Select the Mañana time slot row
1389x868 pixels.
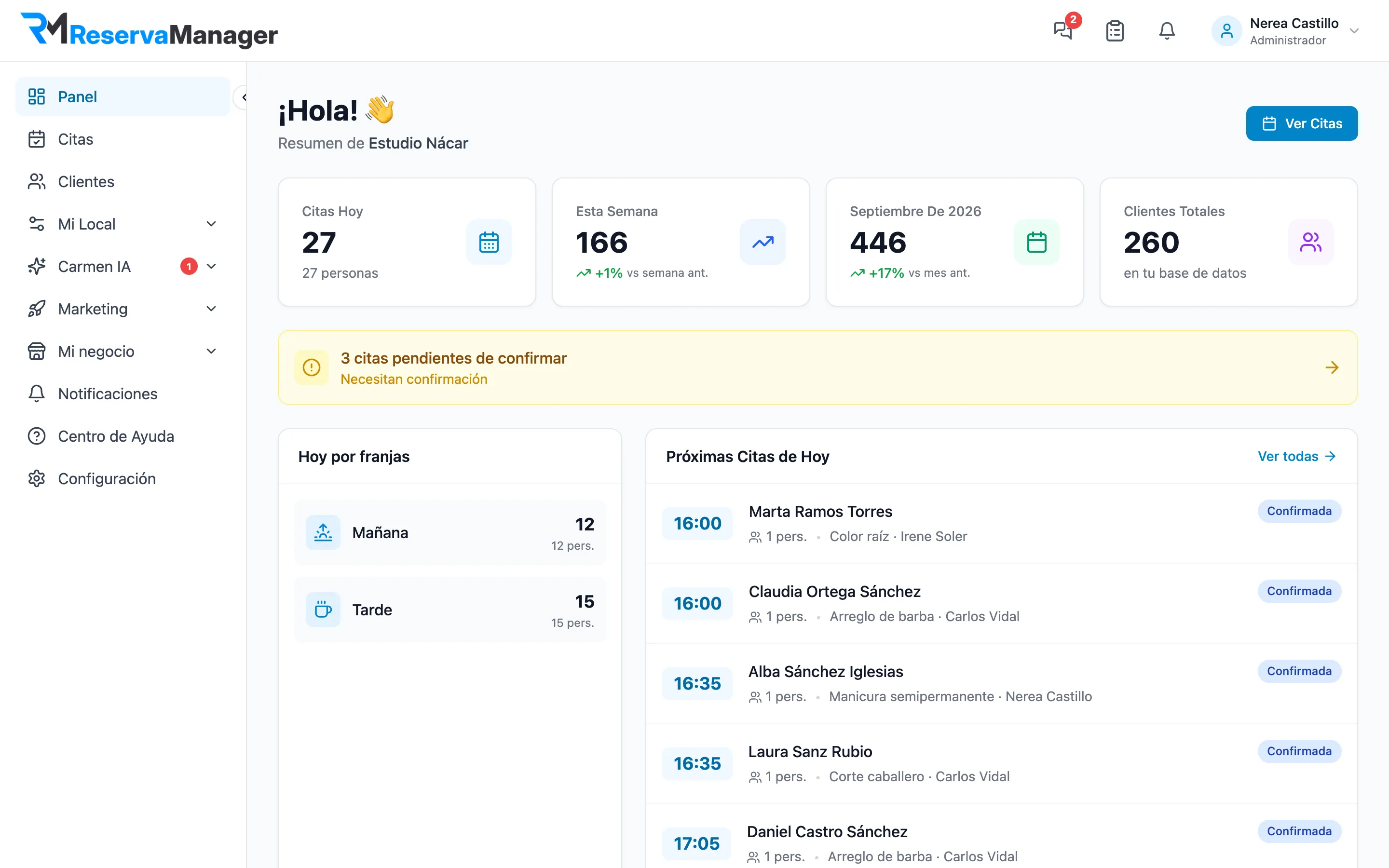pos(450,532)
